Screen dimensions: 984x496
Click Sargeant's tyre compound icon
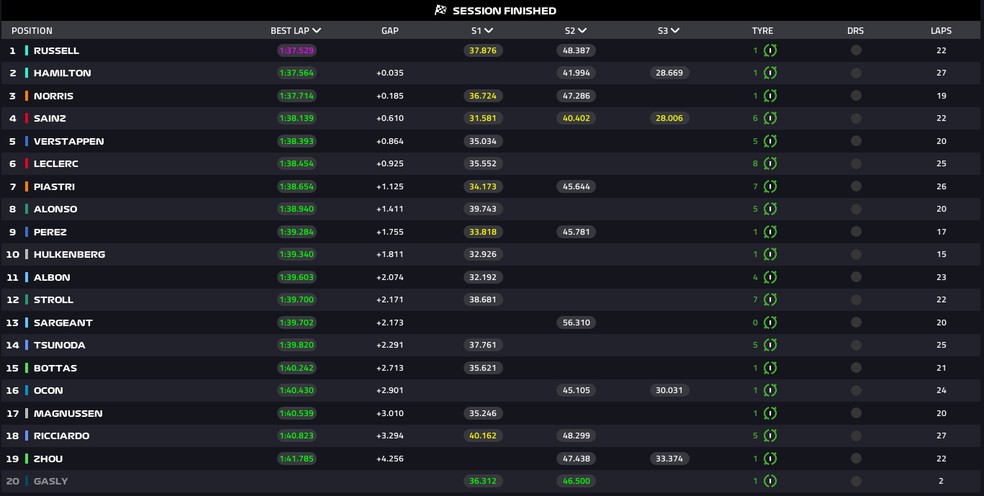(x=770, y=323)
